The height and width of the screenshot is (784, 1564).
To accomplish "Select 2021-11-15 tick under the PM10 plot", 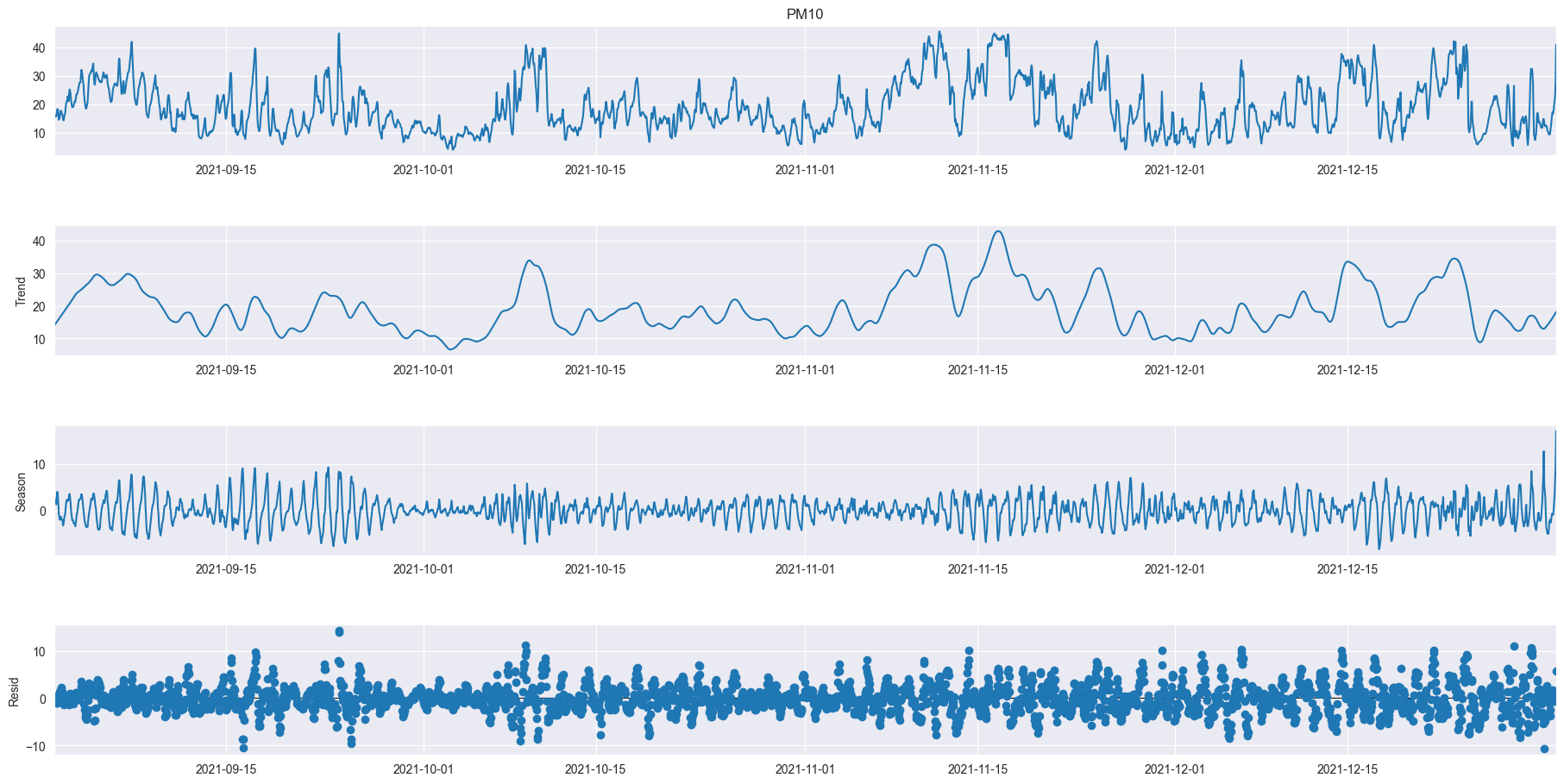I will [x=977, y=170].
